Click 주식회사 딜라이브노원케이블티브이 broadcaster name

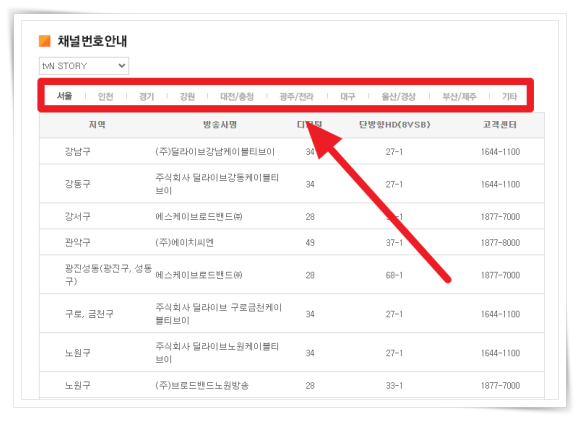point(217,353)
